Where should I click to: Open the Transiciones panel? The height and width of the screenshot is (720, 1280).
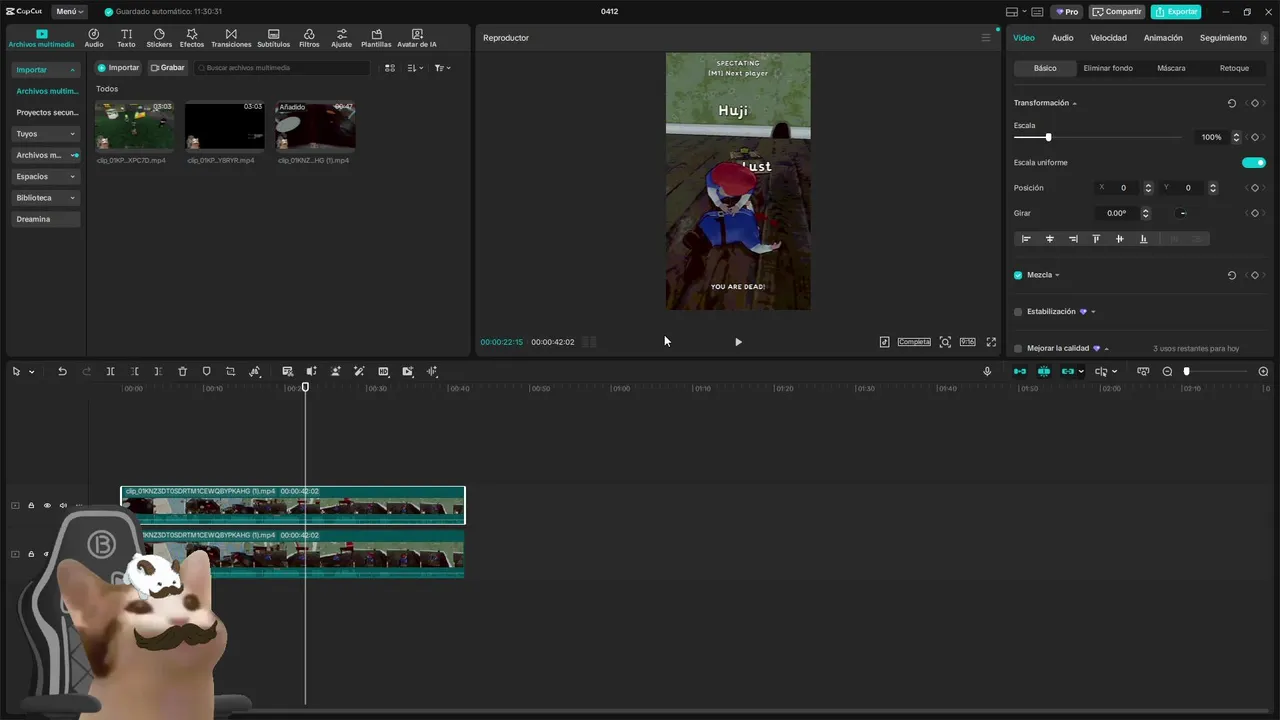point(231,38)
